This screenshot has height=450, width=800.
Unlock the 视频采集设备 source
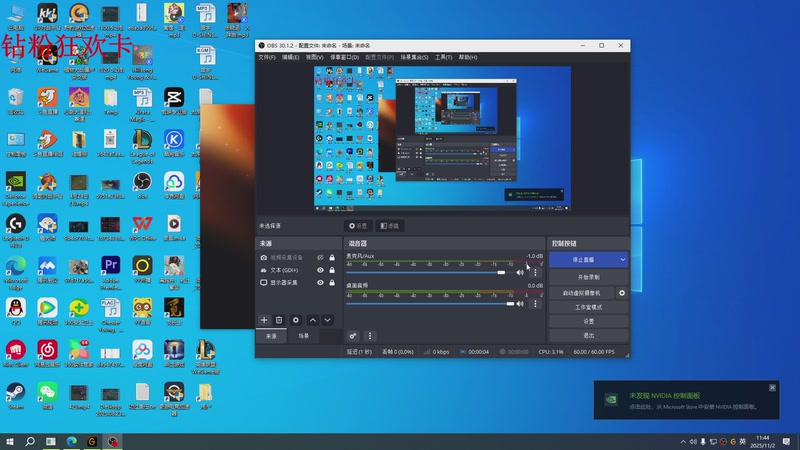click(332, 258)
